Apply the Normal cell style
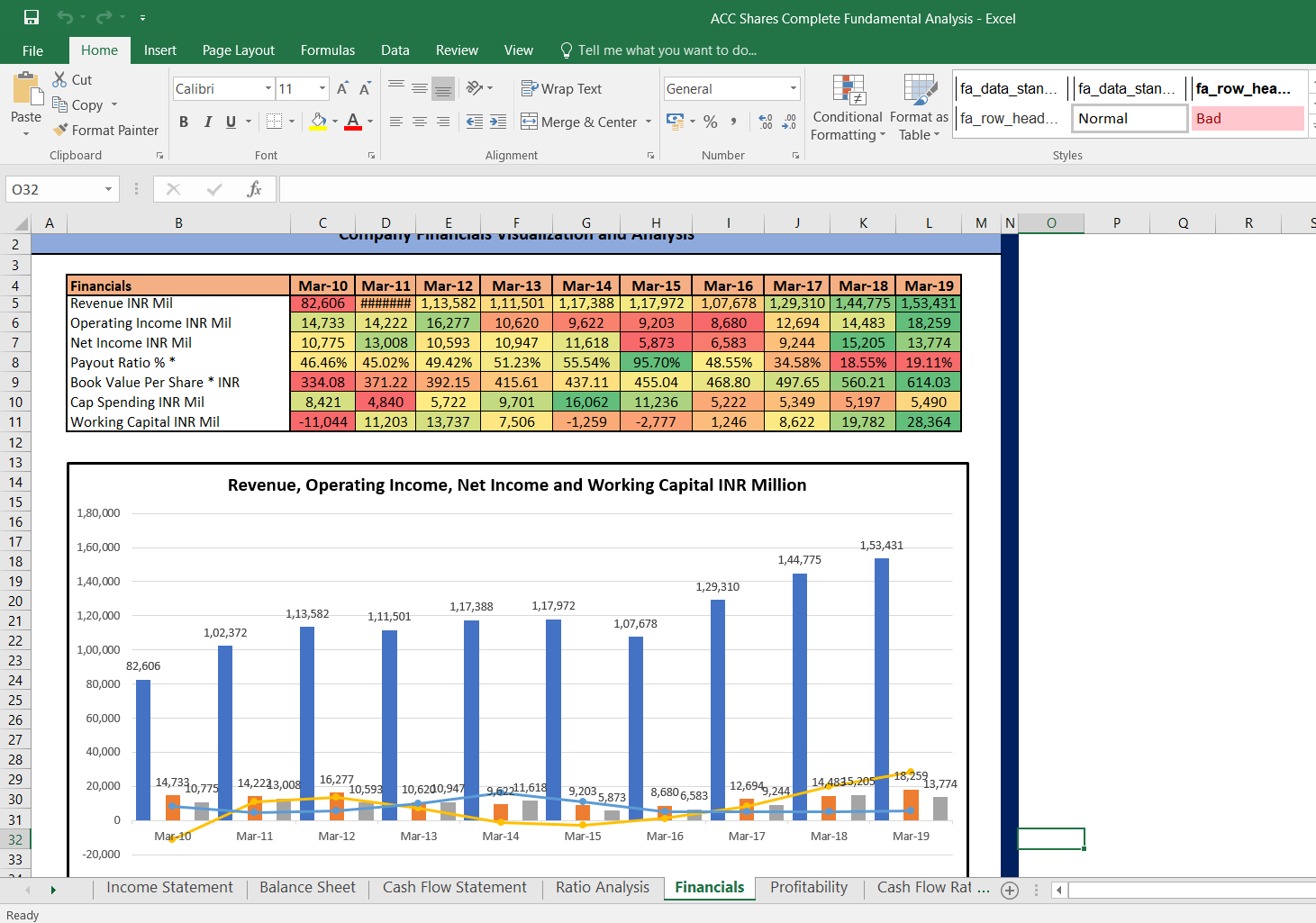This screenshot has height=923, width=1316. tap(1130, 119)
